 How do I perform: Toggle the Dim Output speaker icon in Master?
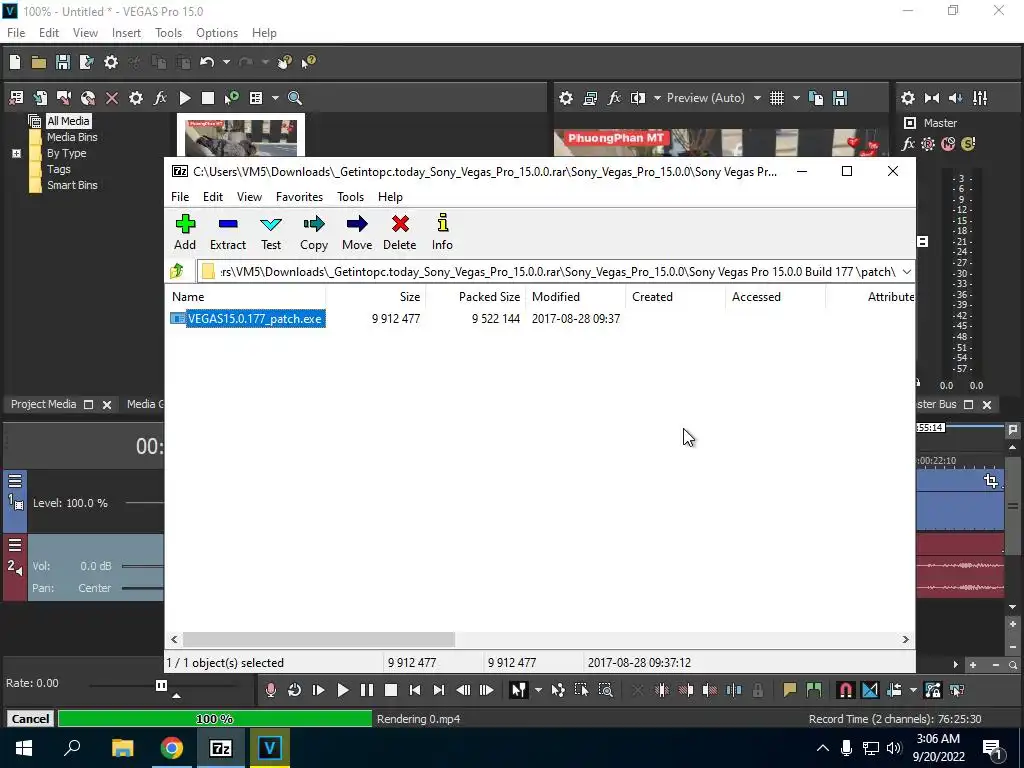click(955, 98)
